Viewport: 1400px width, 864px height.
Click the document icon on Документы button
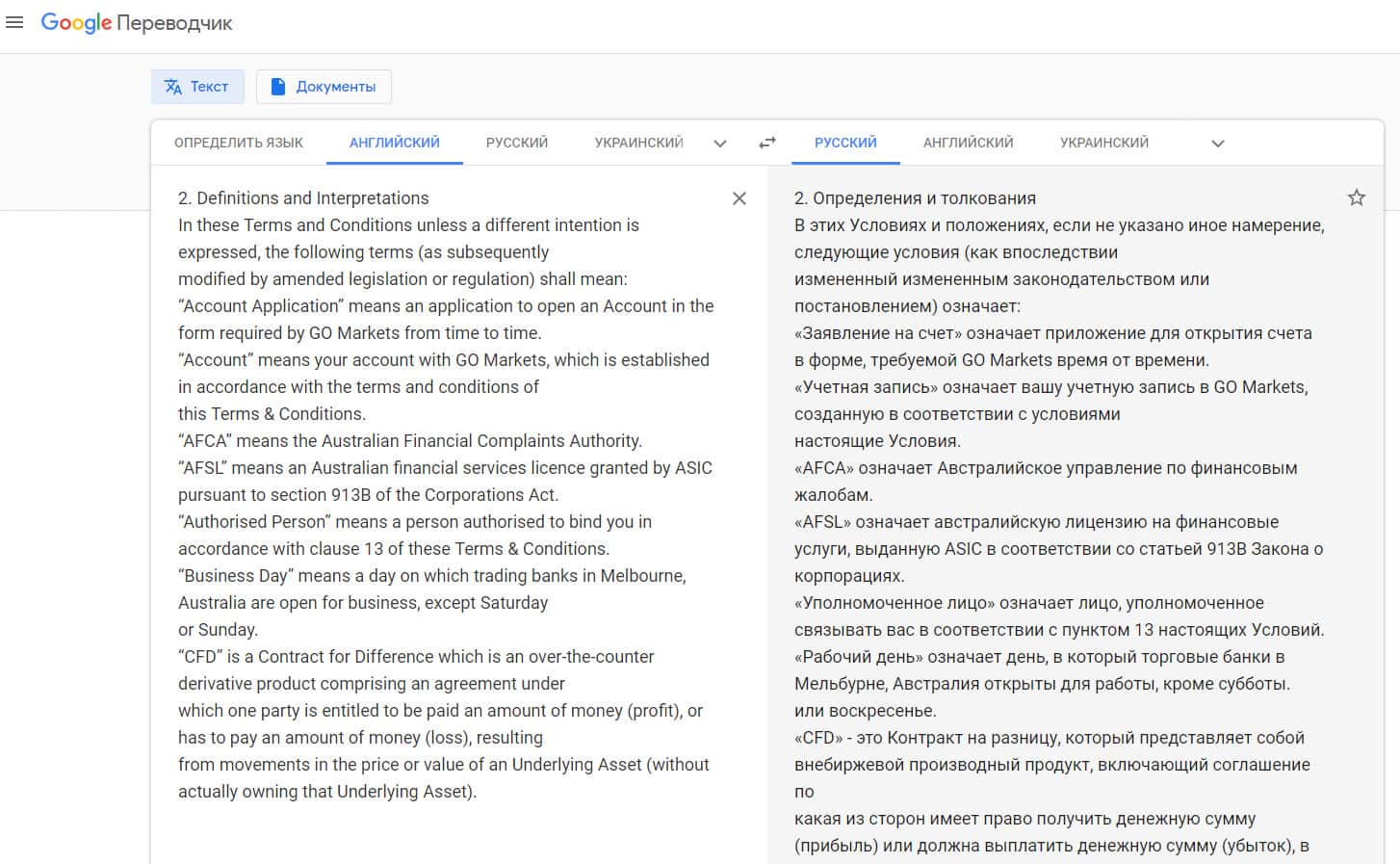pos(278,87)
